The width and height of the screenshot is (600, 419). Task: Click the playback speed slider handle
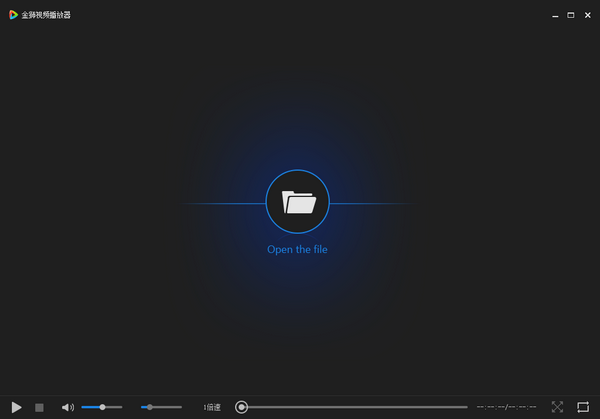tap(150, 407)
